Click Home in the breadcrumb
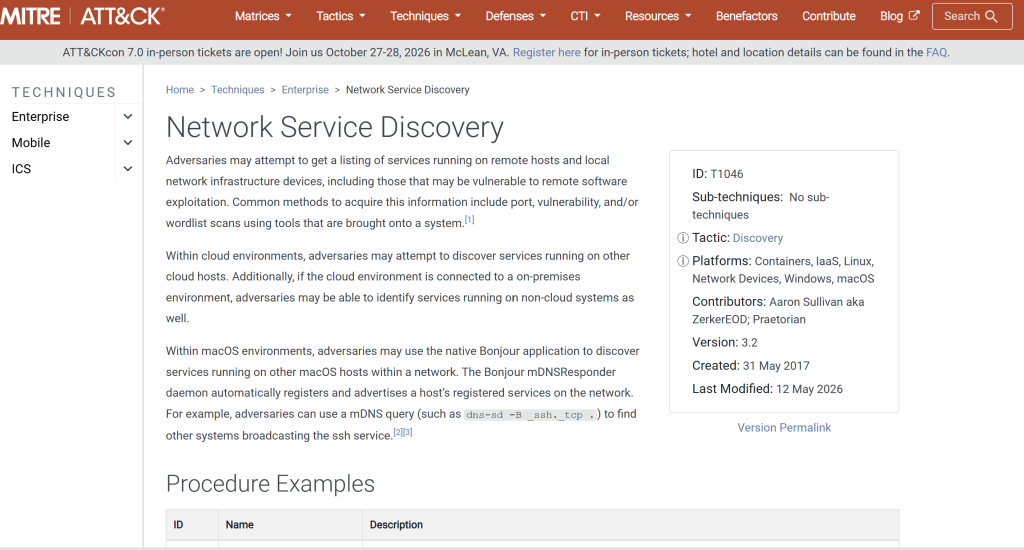The width and height of the screenshot is (1024, 550). click(180, 90)
